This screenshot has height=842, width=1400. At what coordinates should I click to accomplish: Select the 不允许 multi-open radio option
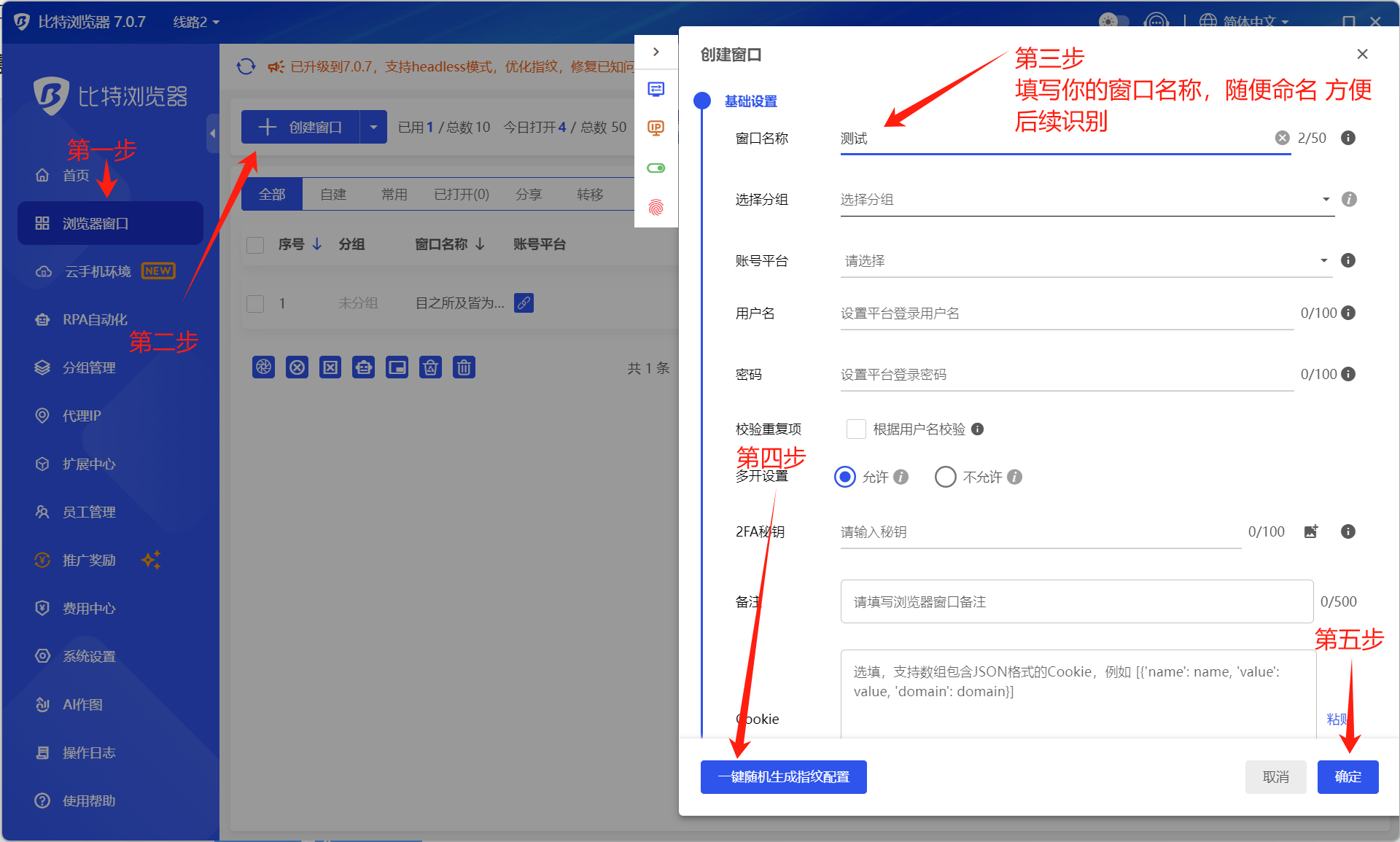(x=945, y=477)
